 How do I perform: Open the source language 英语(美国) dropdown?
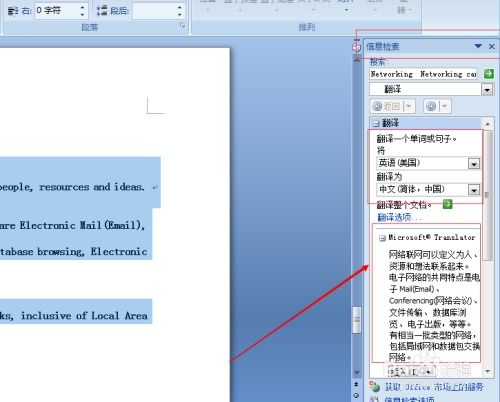click(x=474, y=163)
